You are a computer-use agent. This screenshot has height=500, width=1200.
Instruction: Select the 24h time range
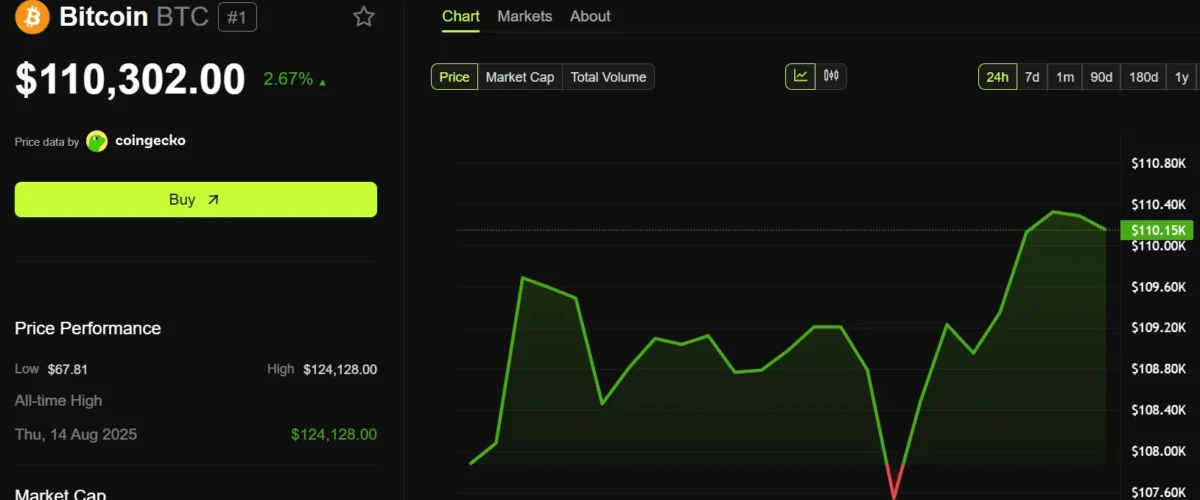point(997,77)
